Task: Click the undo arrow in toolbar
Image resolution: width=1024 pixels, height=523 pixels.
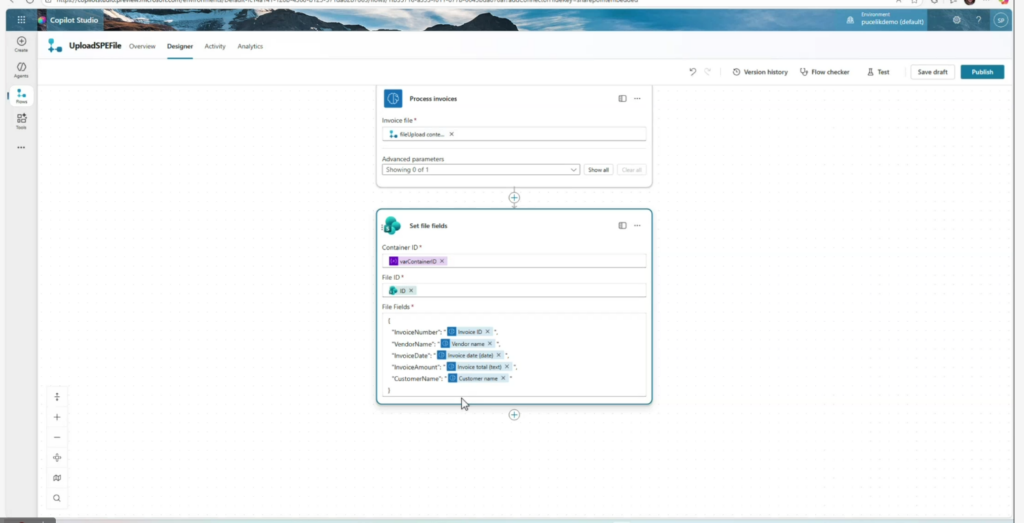Action: pyautogui.click(x=693, y=72)
